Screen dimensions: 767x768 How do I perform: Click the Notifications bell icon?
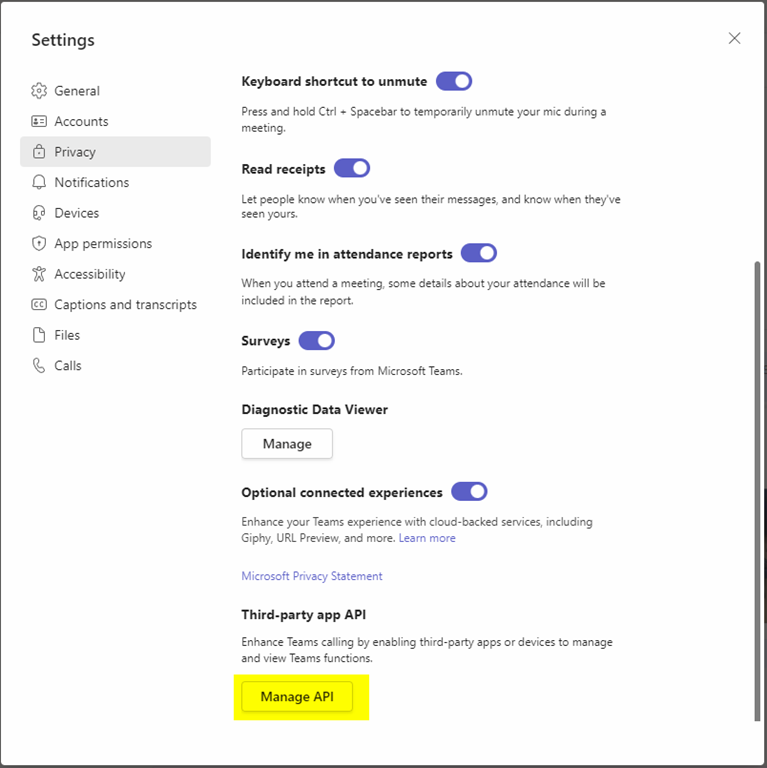pos(39,182)
